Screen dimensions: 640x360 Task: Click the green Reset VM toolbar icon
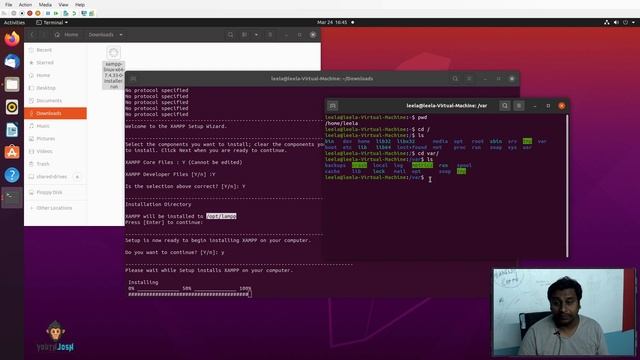(56, 13)
